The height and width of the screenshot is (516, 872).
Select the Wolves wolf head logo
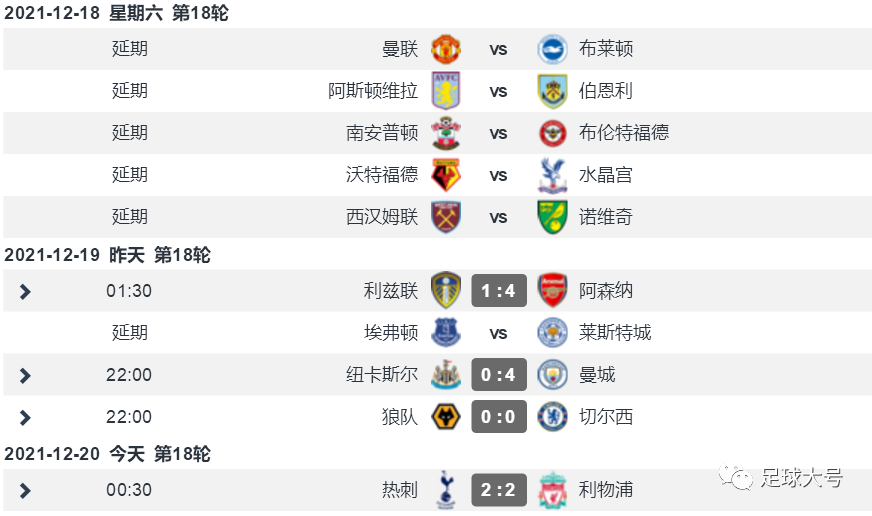click(445, 417)
